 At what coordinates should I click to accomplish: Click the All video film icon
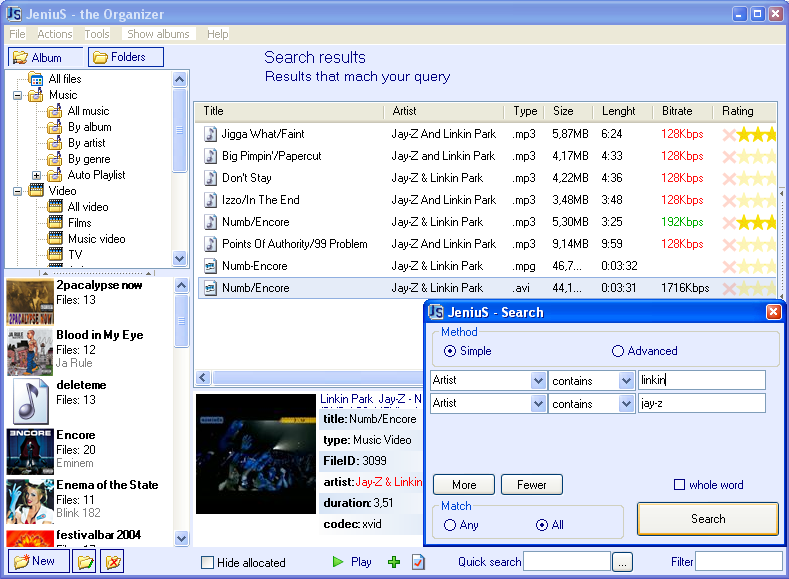click(55, 207)
